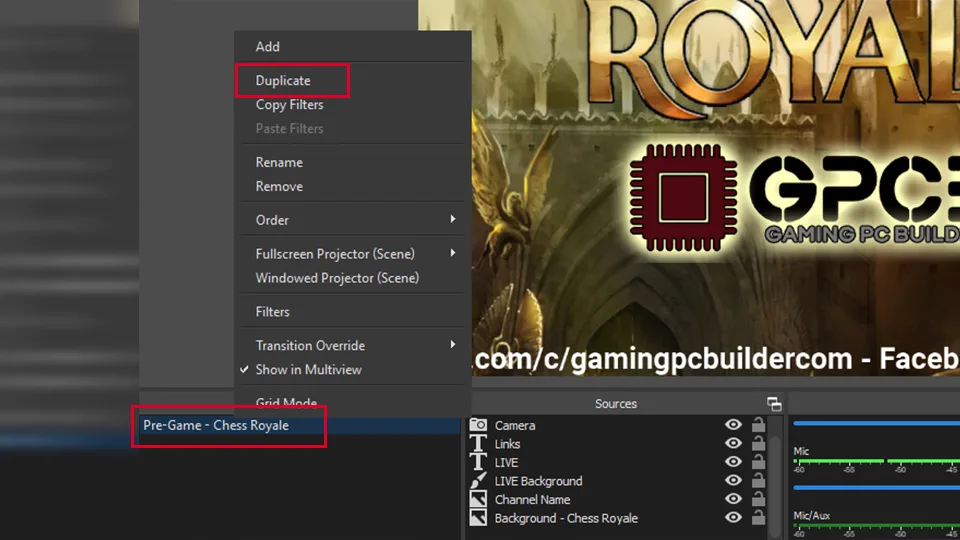Click the Background - Chess Royale image icon
The height and width of the screenshot is (540, 960).
478,518
